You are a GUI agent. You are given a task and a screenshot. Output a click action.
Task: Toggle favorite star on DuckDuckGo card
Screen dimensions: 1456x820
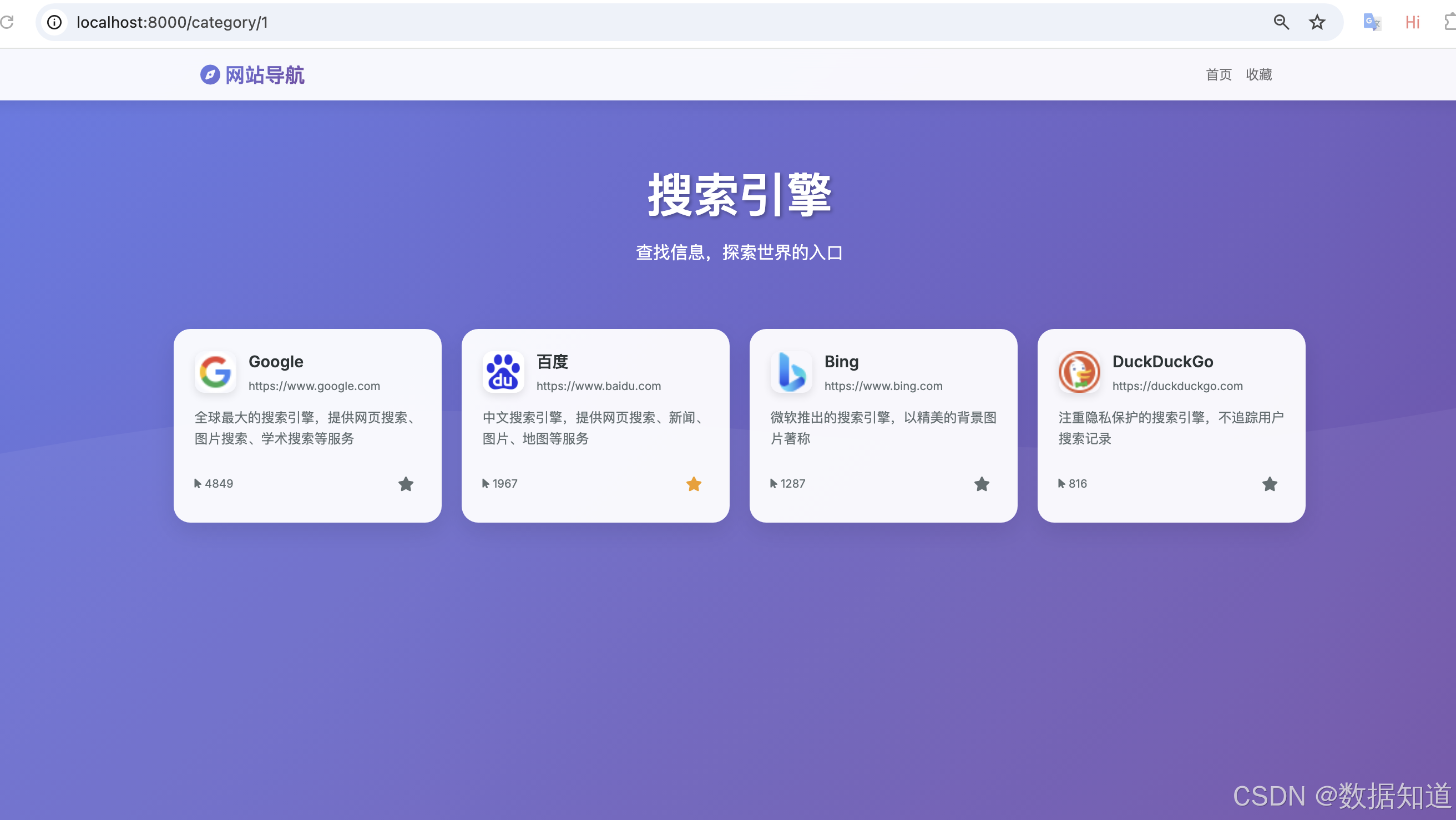pyautogui.click(x=1270, y=484)
